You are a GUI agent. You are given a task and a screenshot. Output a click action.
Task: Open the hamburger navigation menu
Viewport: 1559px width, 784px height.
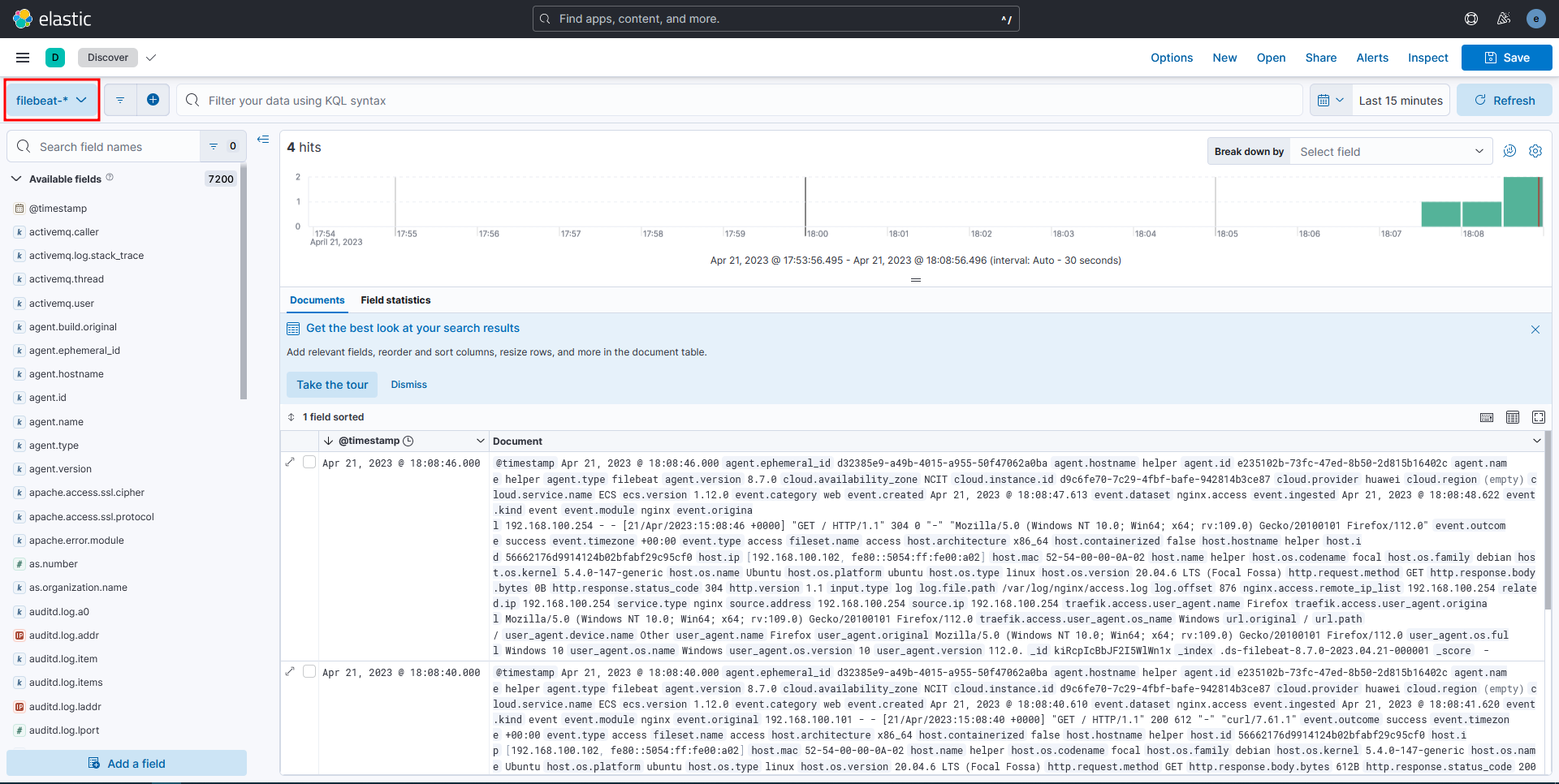23,58
